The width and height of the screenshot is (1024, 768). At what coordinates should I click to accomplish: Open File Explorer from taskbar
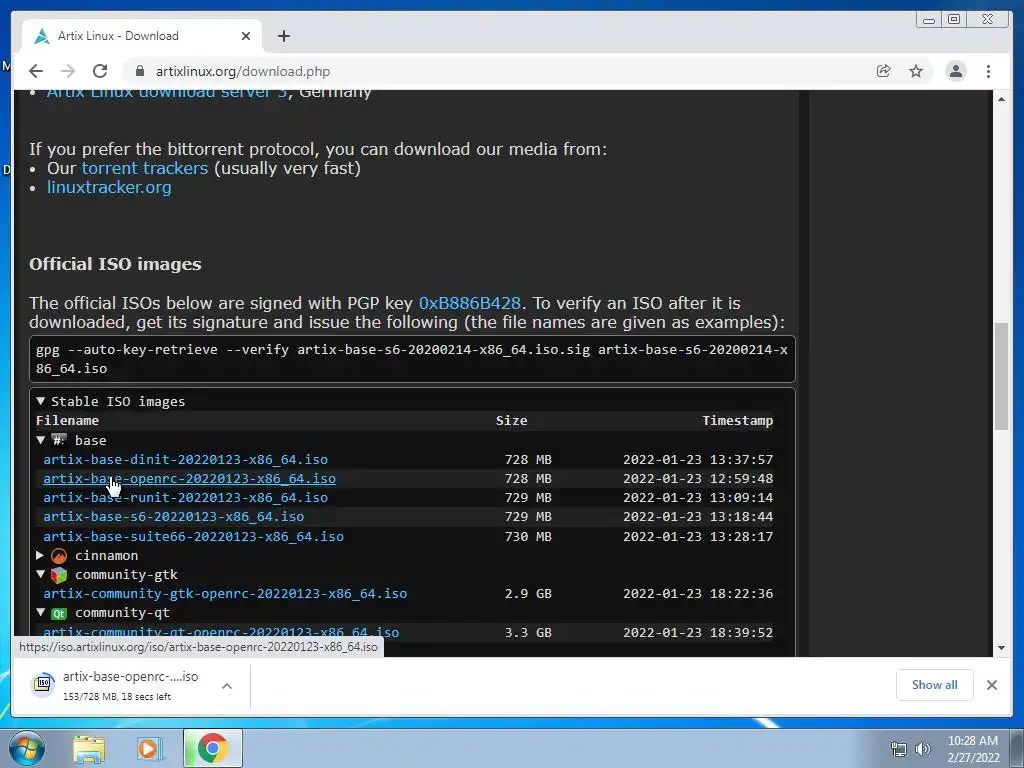[89, 748]
